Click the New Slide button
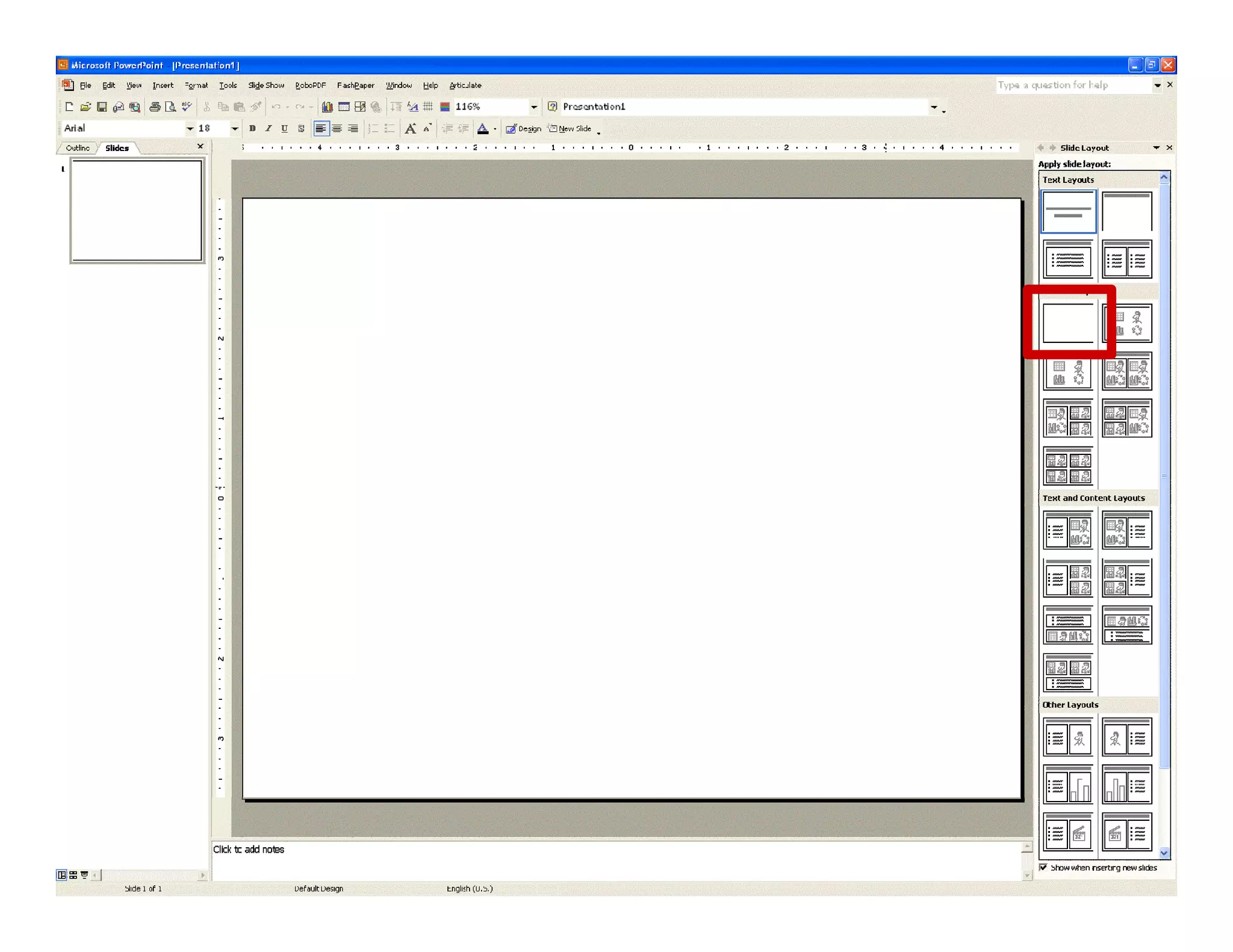1233x952 pixels. coord(570,129)
